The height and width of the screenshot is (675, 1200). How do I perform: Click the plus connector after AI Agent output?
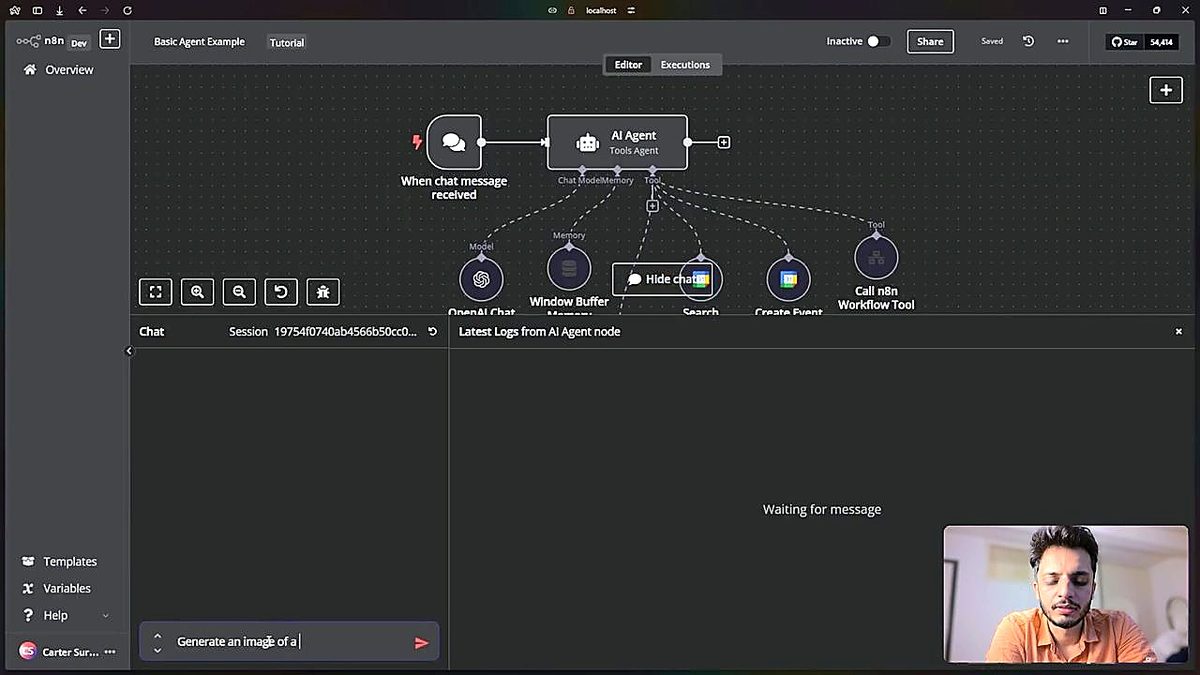[x=724, y=142]
